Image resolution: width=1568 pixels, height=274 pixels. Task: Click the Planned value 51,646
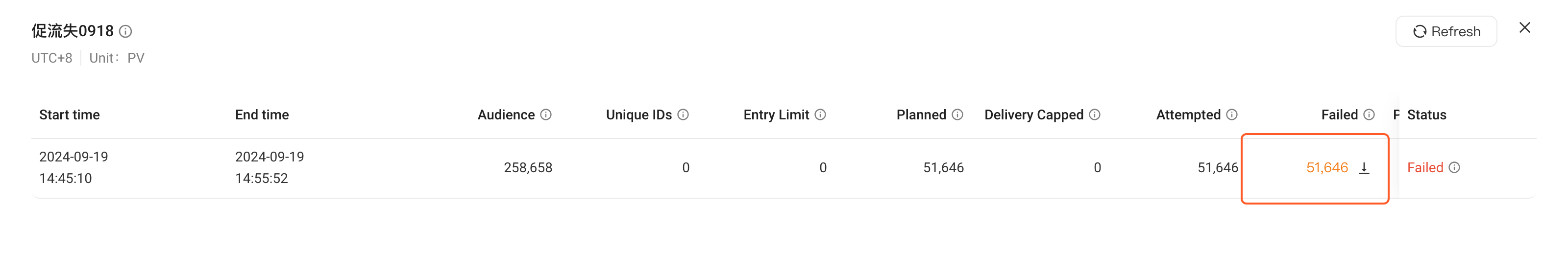tap(943, 168)
